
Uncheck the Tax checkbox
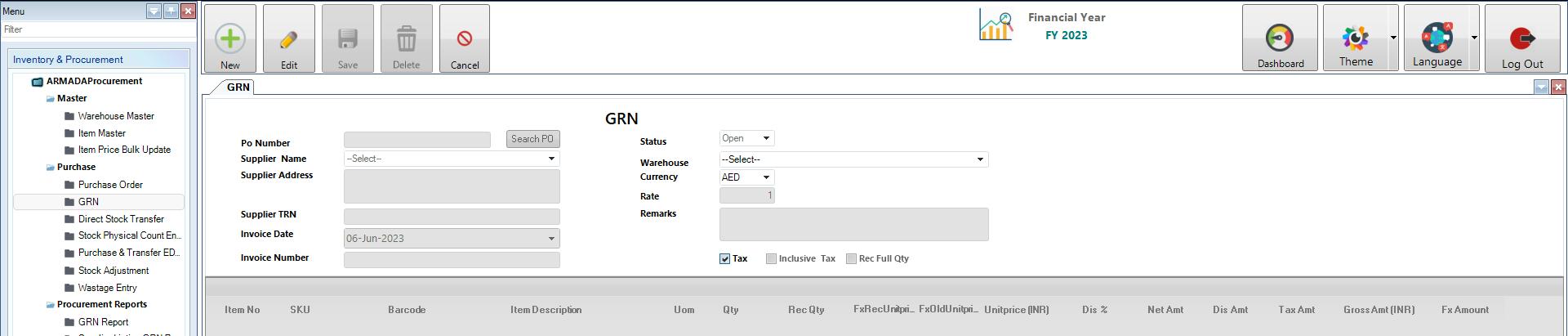tap(724, 259)
